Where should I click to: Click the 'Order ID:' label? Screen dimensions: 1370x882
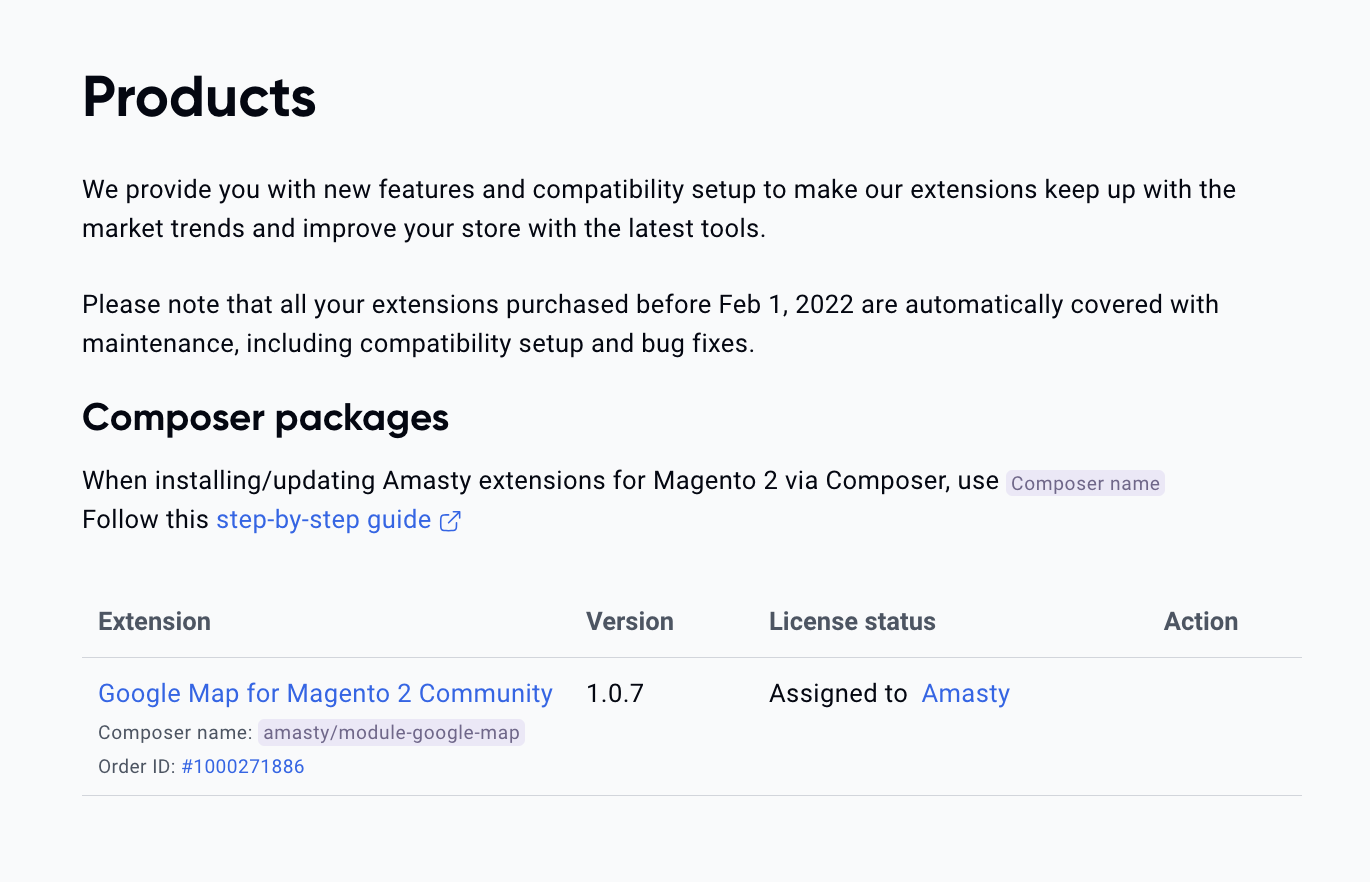pos(137,767)
